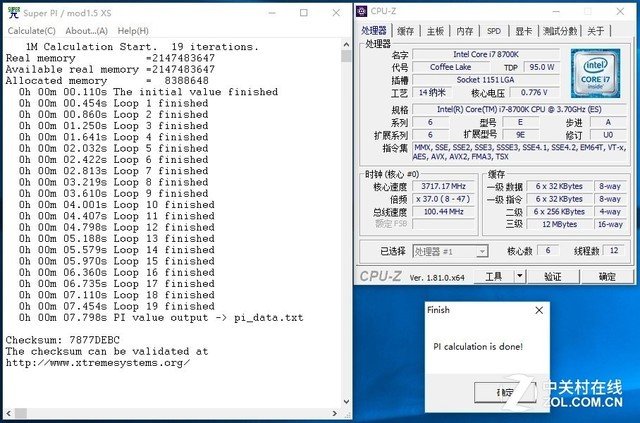This screenshot has width=640, height=423.
Task: Close the Super PI window
Action: click(336, 13)
